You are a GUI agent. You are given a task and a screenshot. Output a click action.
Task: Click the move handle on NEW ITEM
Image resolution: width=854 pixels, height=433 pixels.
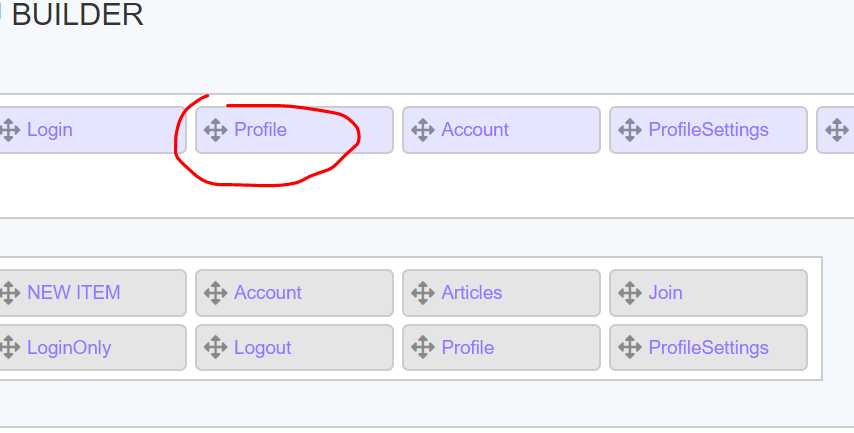pyautogui.click(x=10, y=293)
